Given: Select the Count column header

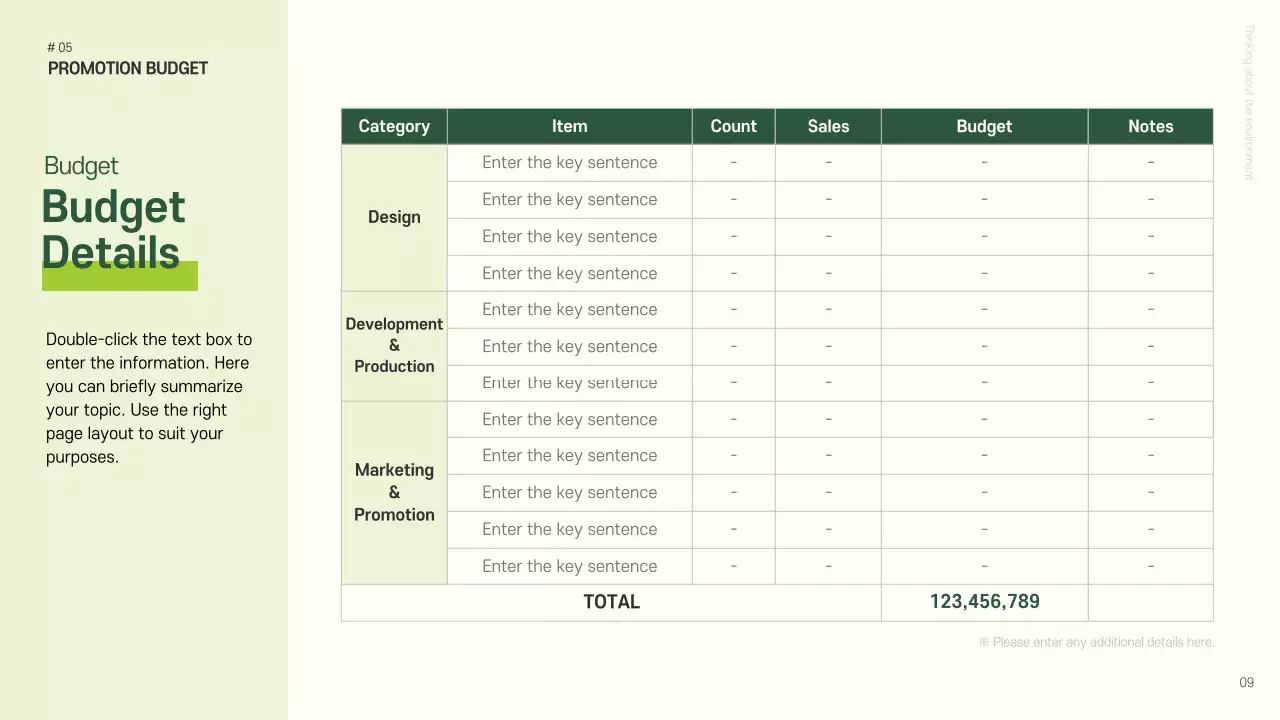Looking at the screenshot, I should [x=733, y=126].
